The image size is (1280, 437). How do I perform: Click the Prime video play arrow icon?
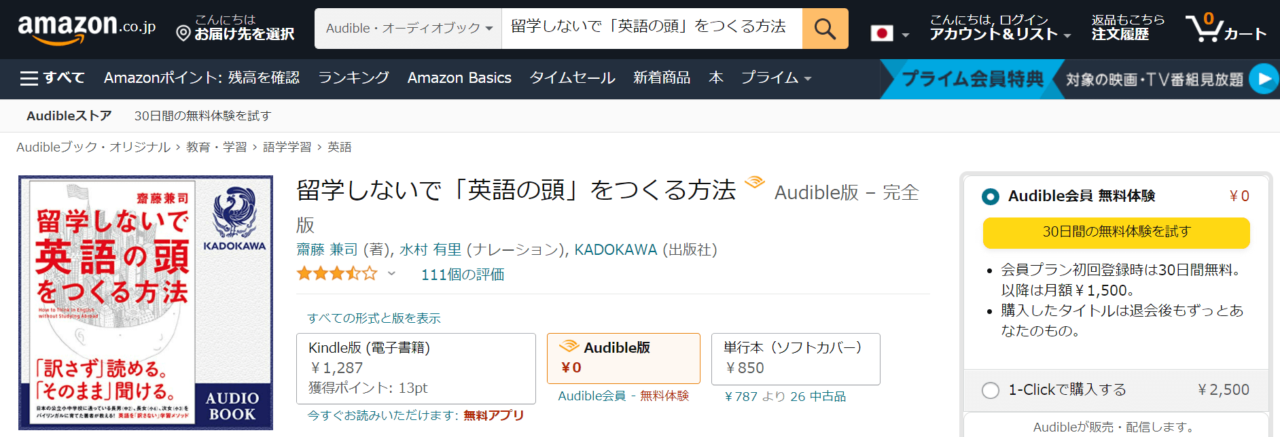pos(1264,78)
